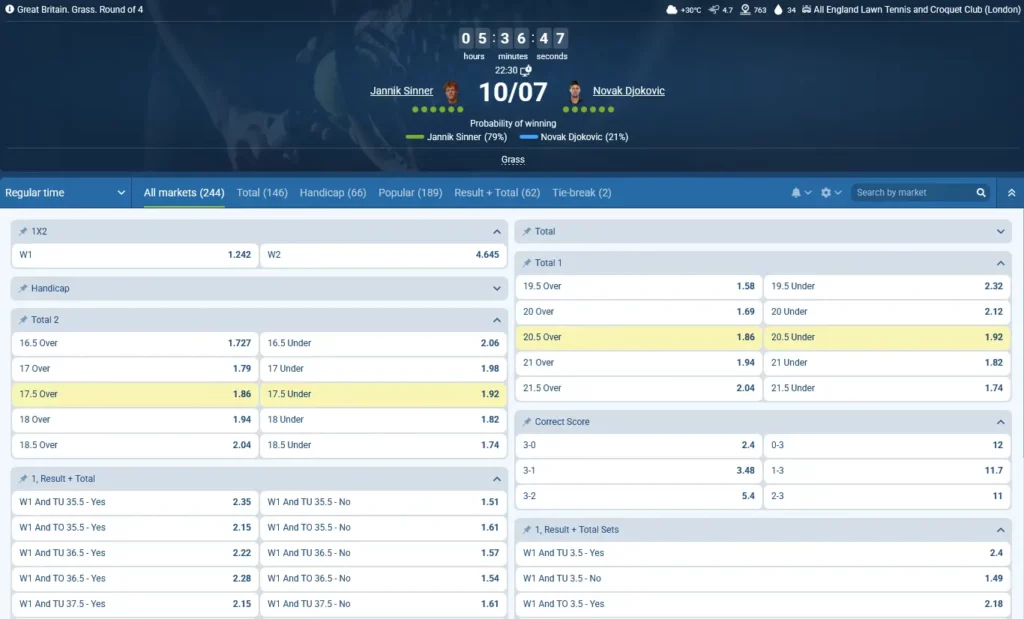The width and height of the screenshot is (1024, 619).
Task: Bet on W1 at 1.242
Action: pos(135,255)
